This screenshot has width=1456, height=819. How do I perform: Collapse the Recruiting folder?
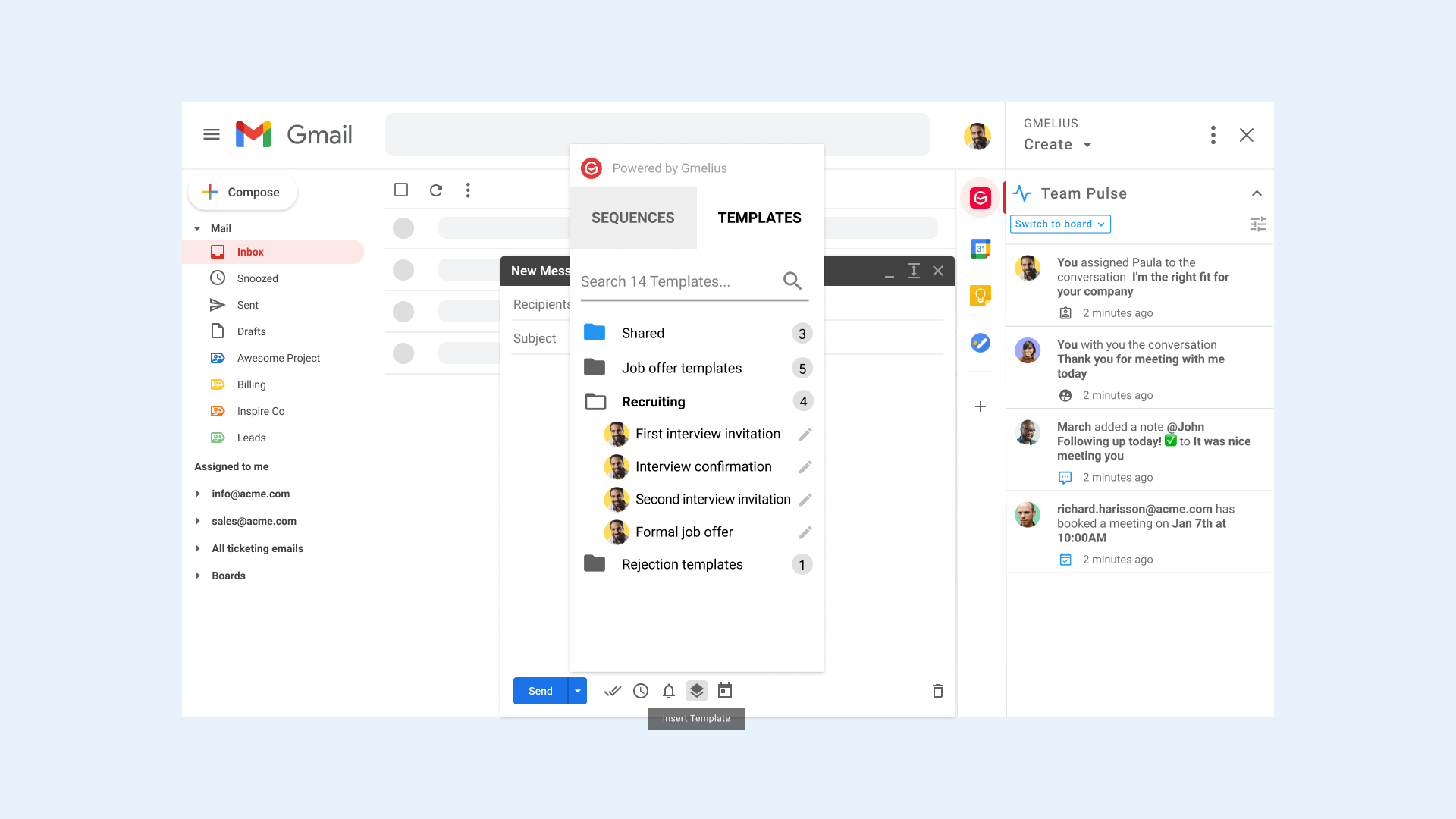pyautogui.click(x=697, y=401)
